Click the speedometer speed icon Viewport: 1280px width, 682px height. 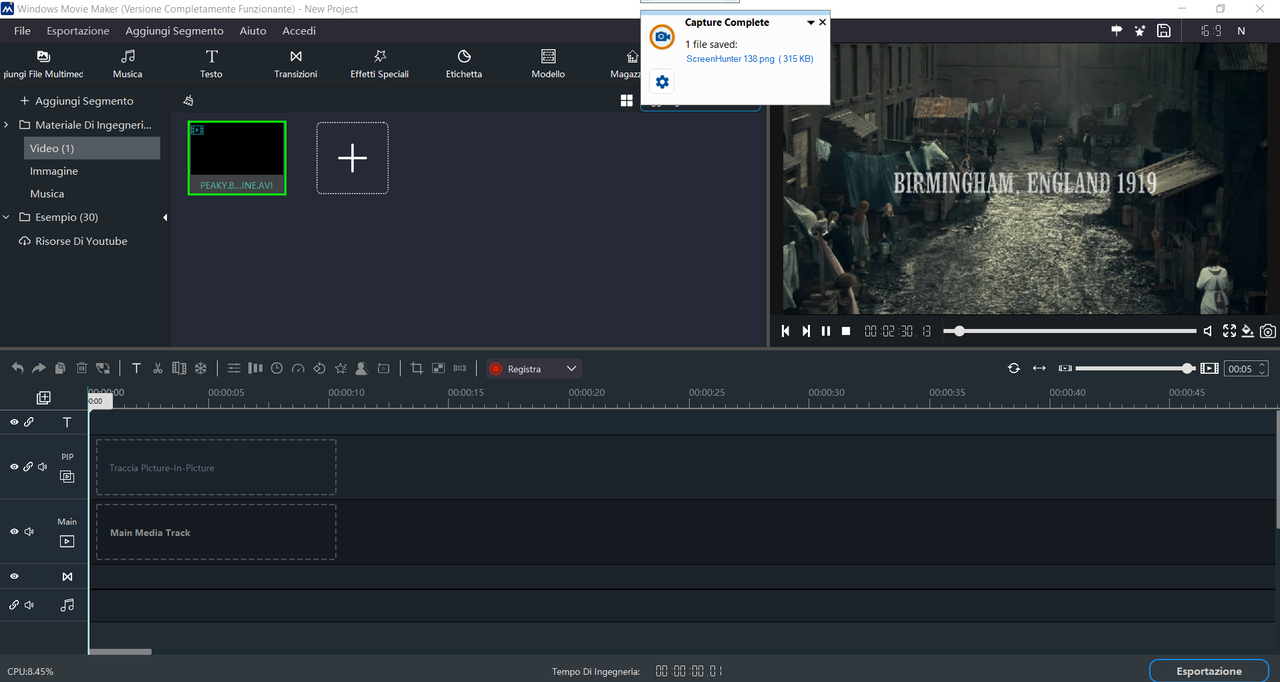(298, 368)
